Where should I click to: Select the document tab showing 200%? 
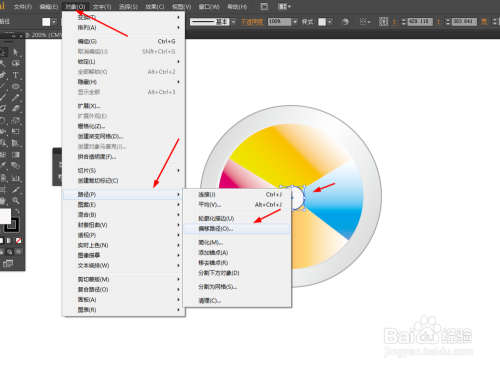click(x=43, y=35)
